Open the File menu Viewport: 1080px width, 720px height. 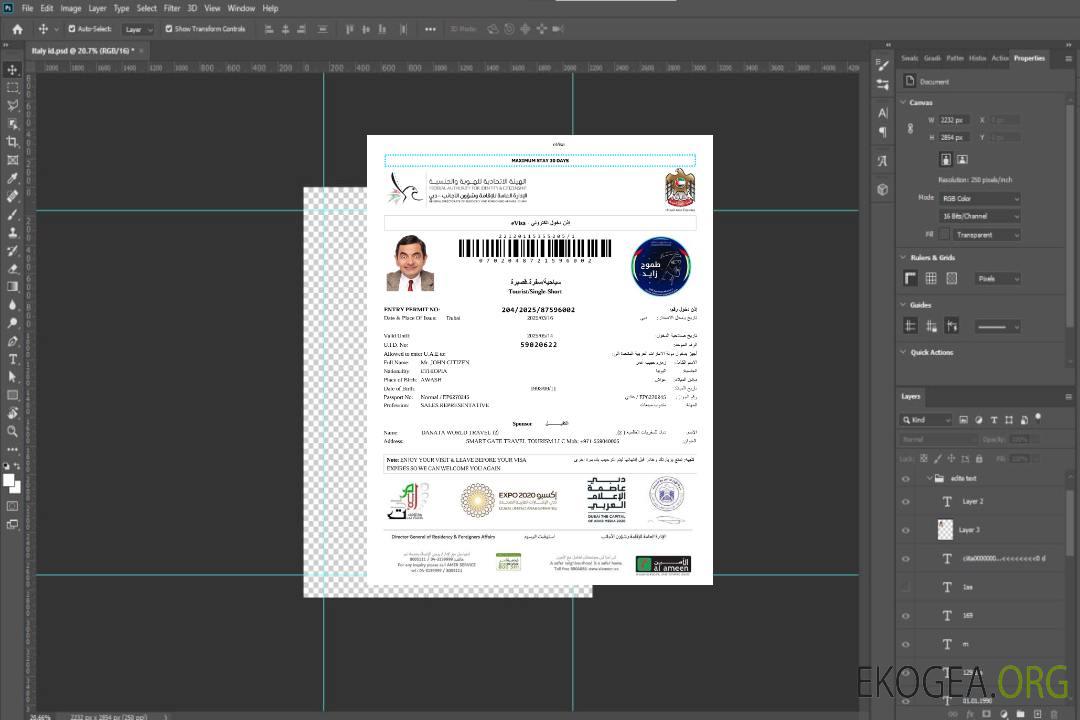click(28, 8)
